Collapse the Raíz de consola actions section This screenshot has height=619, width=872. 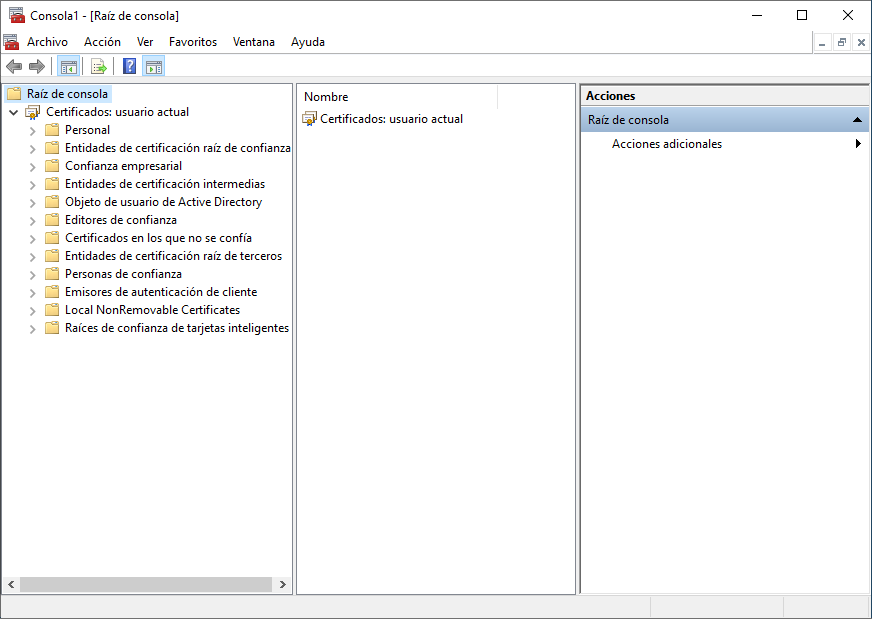tap(857, 120)
